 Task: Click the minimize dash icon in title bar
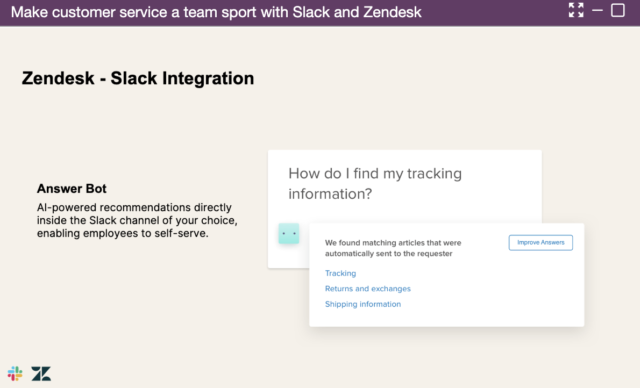597,10
